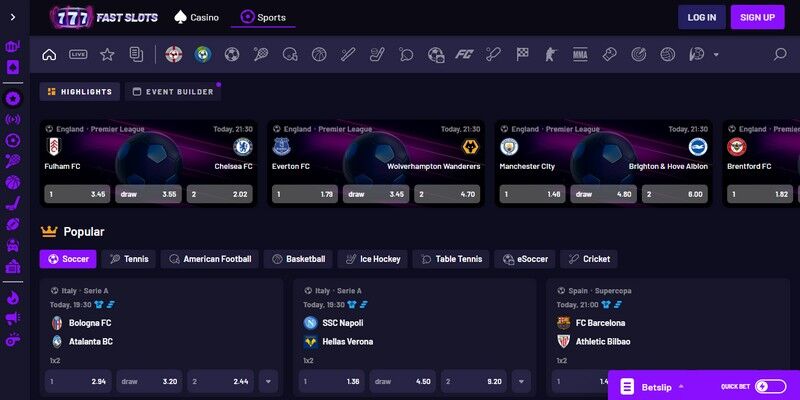Select Popular American Football filter
800x400 pixels.
(210, 259)
